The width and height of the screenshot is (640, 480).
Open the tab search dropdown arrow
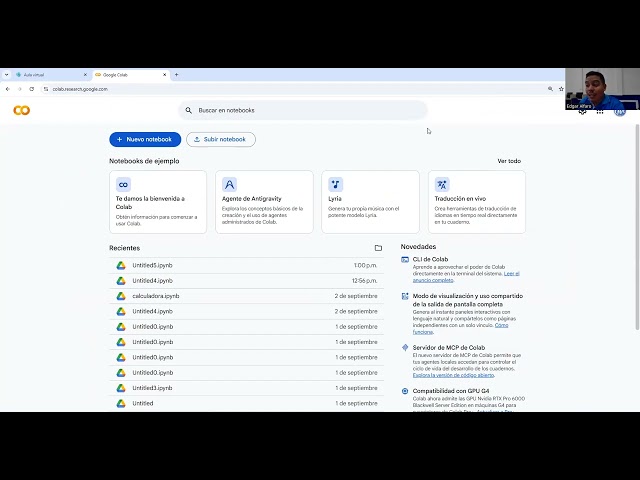(x=7, y=75)
